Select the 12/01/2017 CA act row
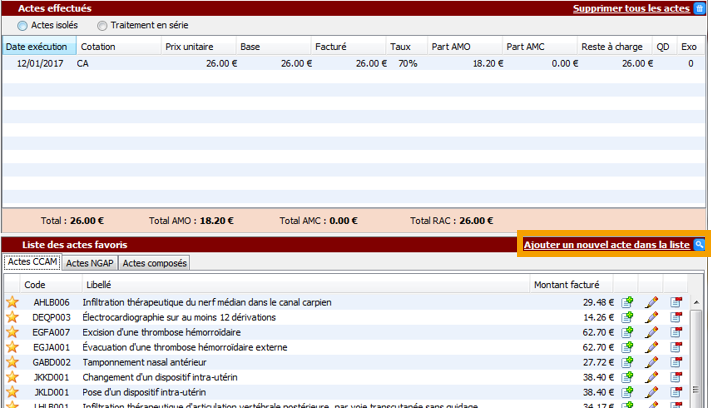 point(300,63)
